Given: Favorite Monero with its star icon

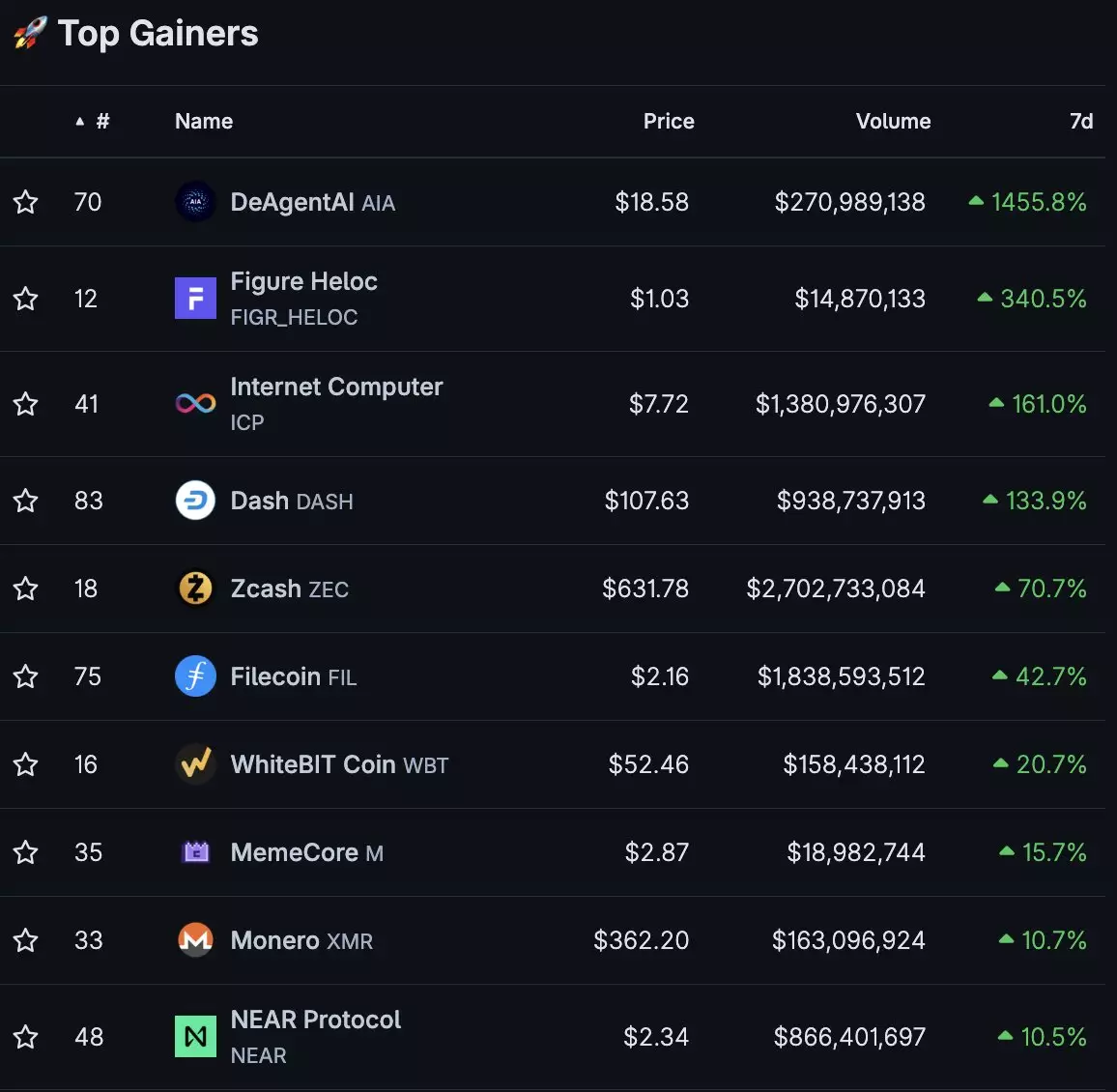Looking at the screenshot, I should pos(26,940).
